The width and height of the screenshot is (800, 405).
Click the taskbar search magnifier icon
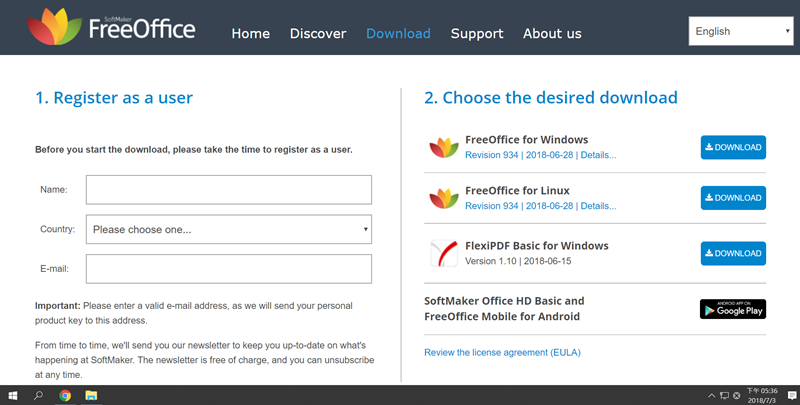tap(38, 395)
